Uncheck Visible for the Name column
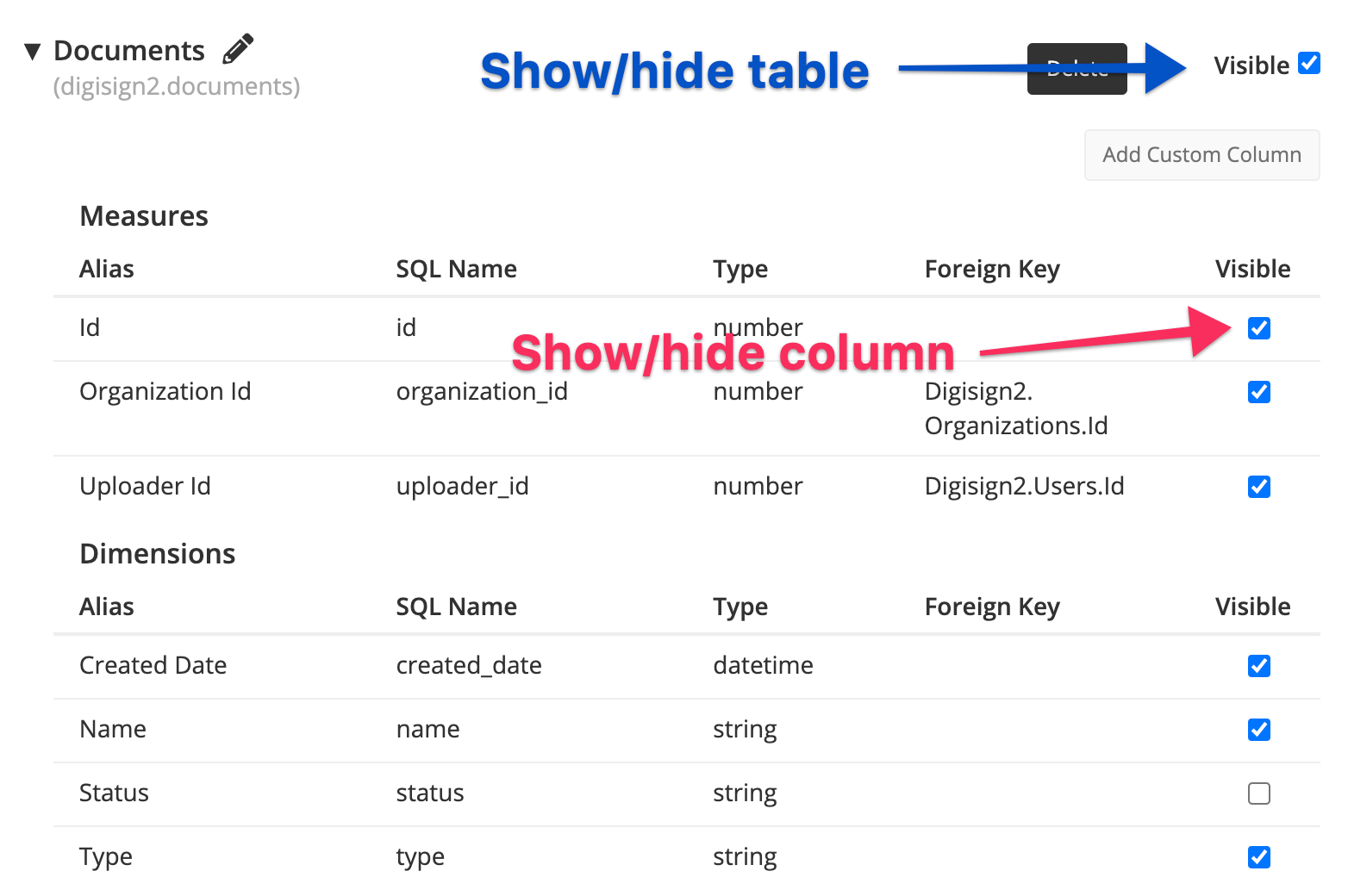Image resolution: width=1348 pixels, height=896 pixels. pos(1258,730)
